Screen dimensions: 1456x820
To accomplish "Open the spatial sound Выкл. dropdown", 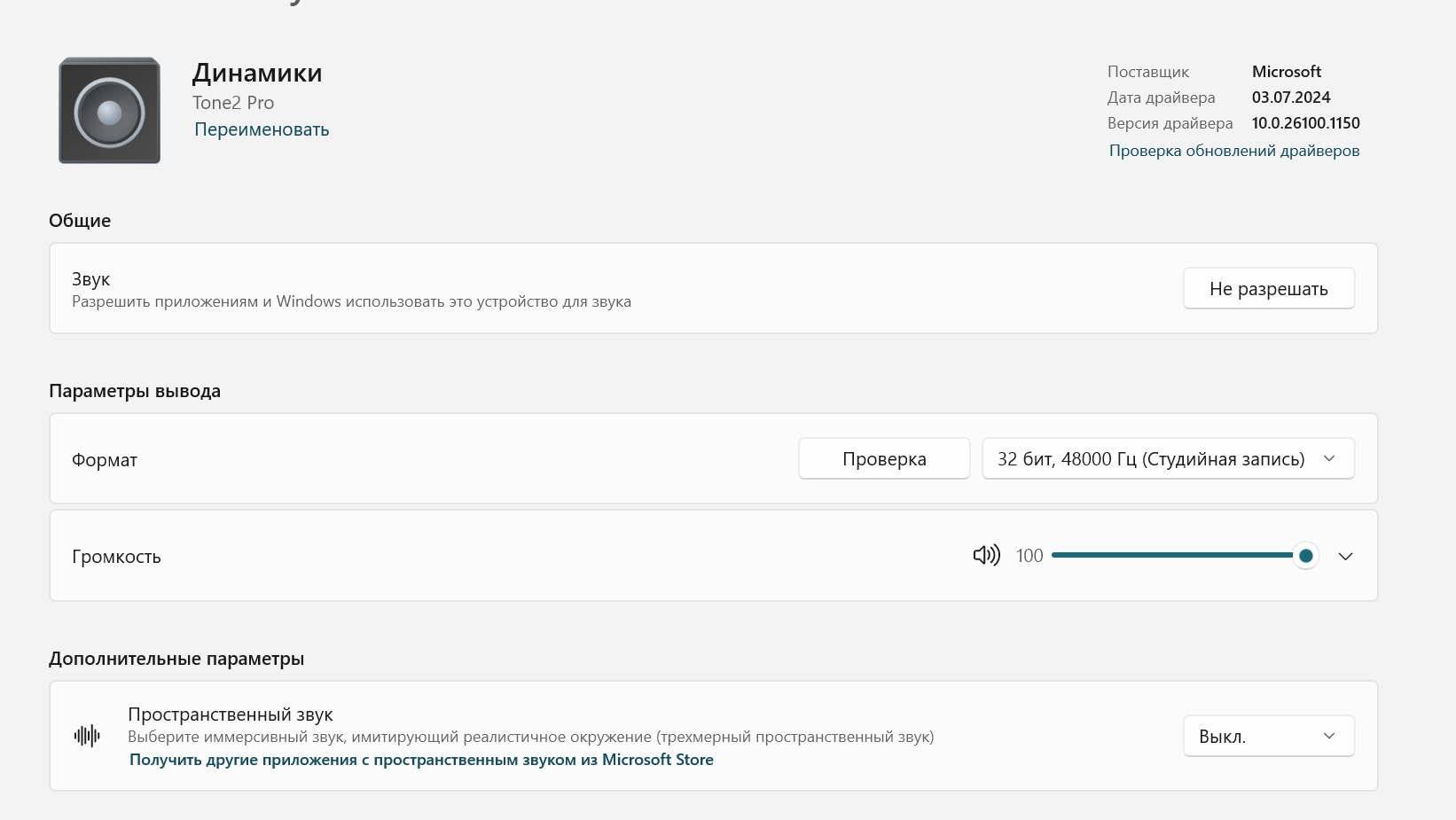I will pyautogui.click(x=1268, y=737).
